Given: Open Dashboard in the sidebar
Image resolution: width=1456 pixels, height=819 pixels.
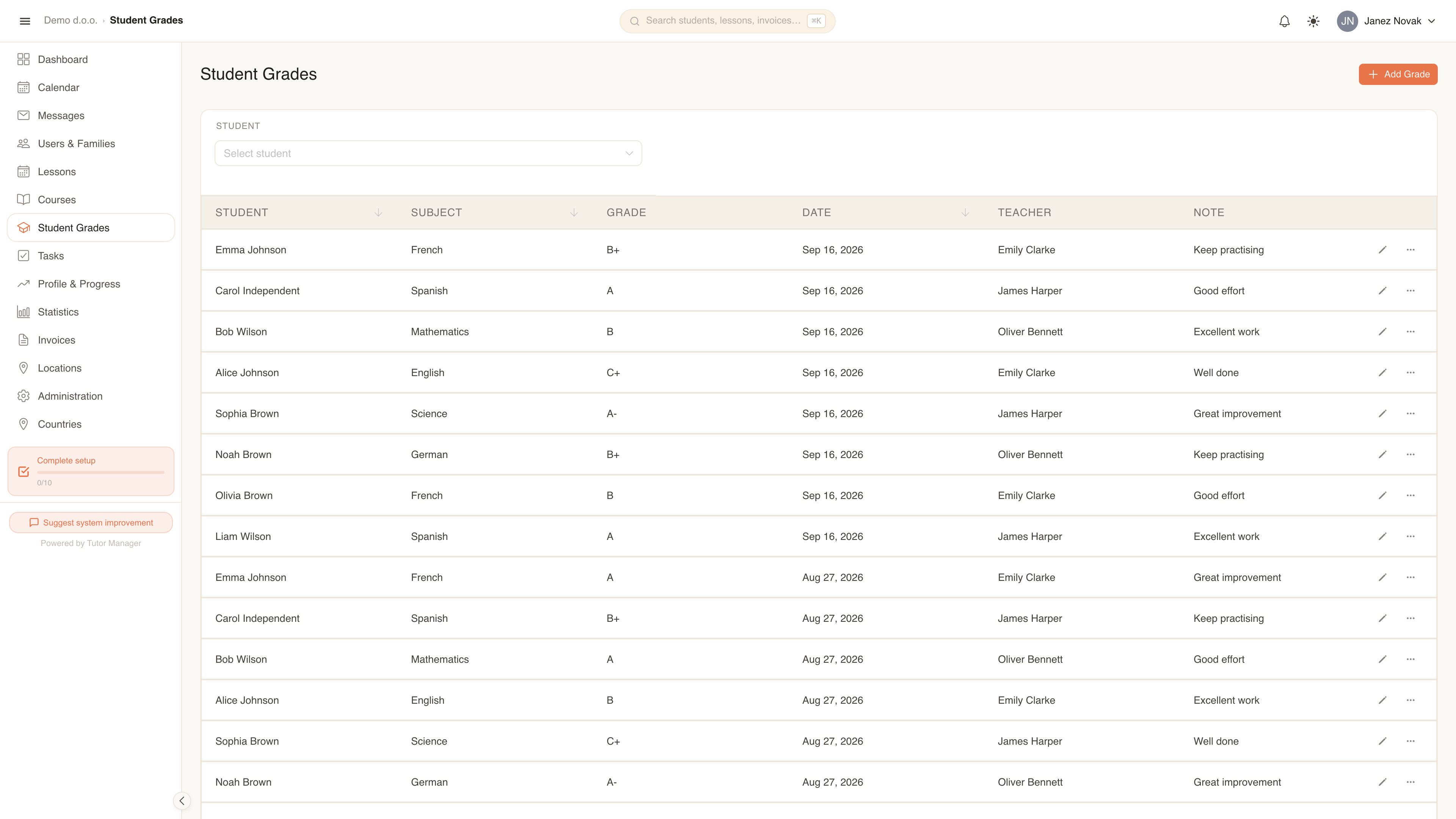Looking at the screenshot, I should click(x=91, y=60).
